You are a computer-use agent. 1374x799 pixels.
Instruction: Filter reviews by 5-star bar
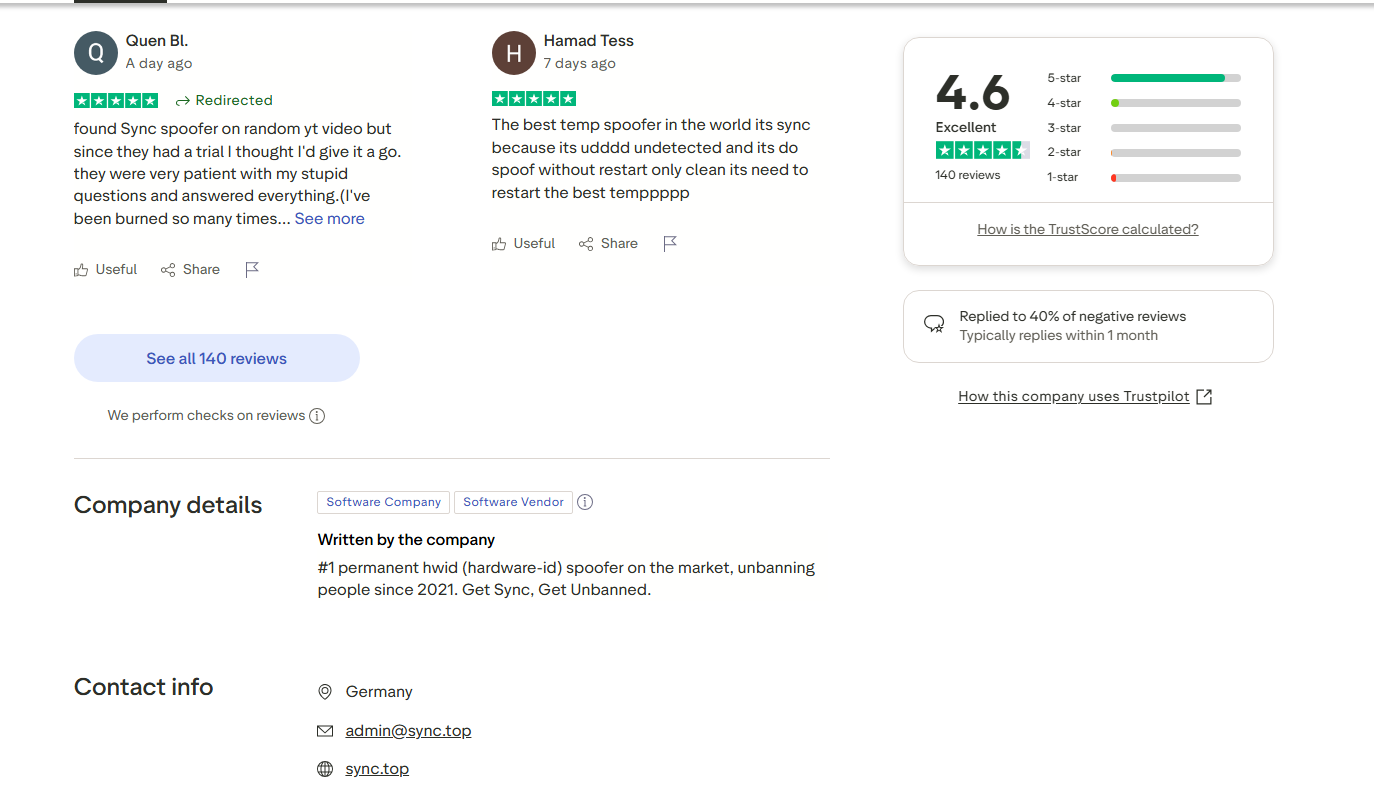pyautogui.click(x=1176, y=78)
